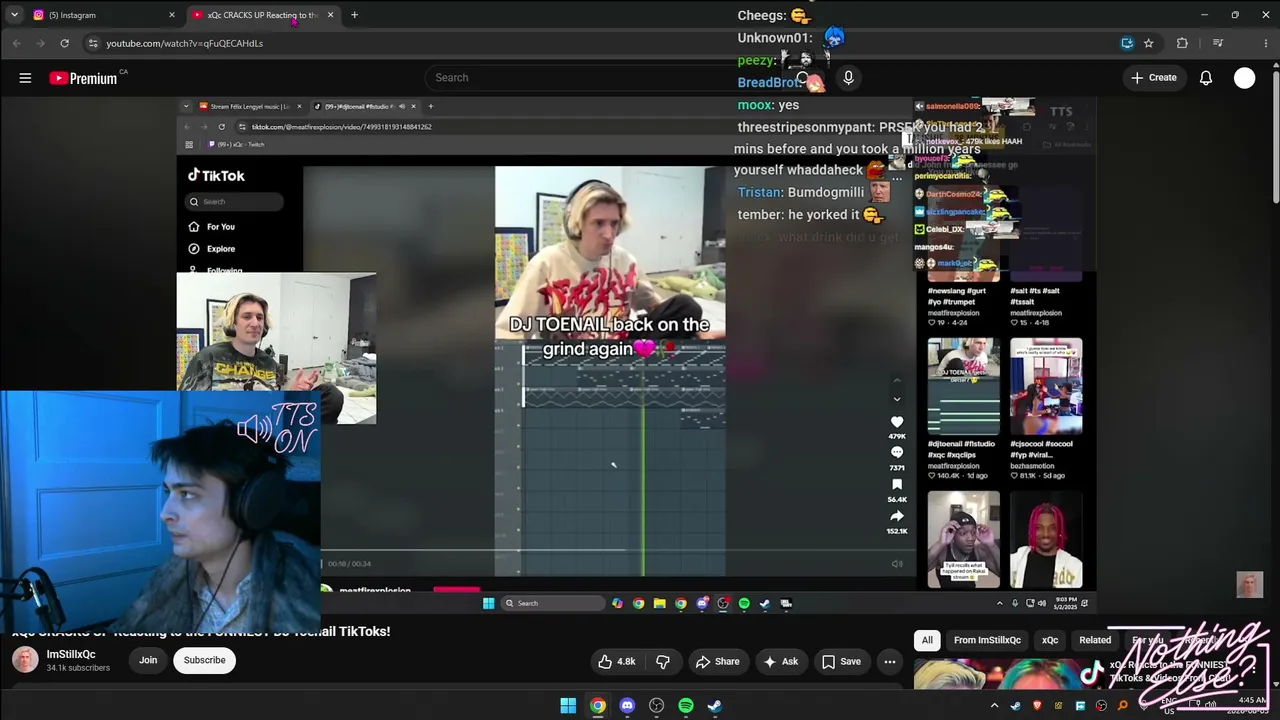The image size is (1280, 720).
Task: Close the xQc CRACKS UP tab
Action: pyautogui.click(x=330, y=15)
